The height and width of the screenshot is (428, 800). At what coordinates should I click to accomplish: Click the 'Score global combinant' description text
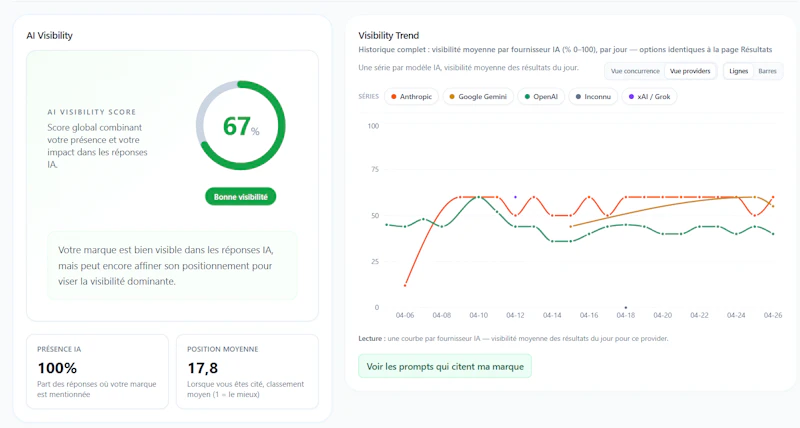click(97, 146)
